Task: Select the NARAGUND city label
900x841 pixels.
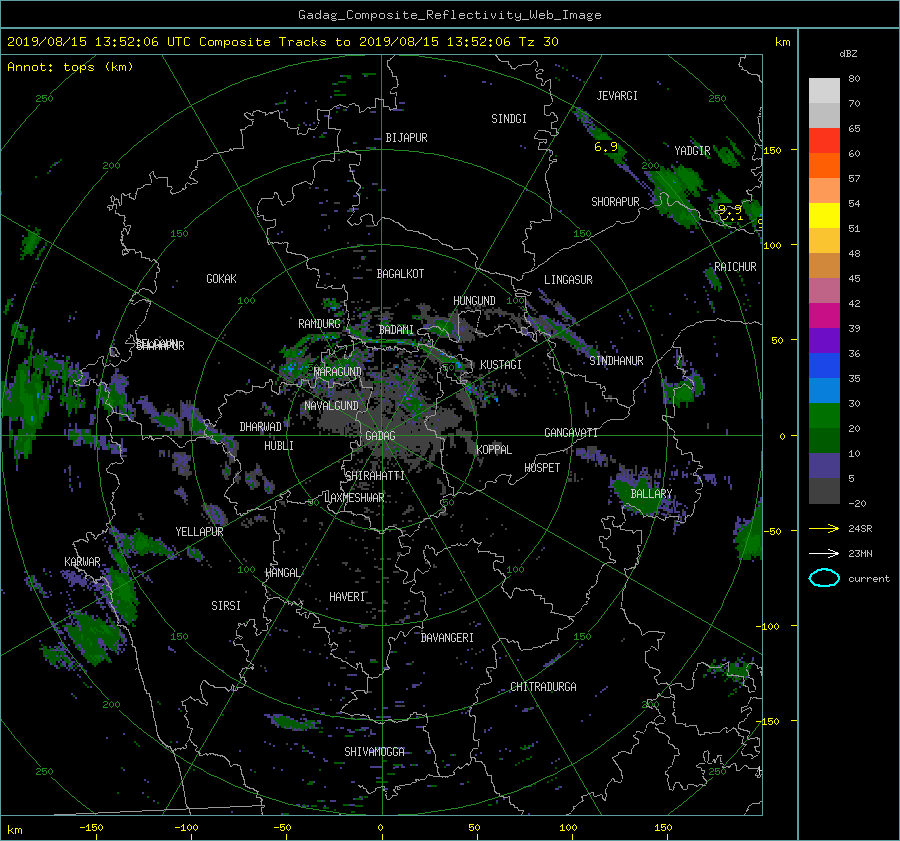Action: point(338,372)
